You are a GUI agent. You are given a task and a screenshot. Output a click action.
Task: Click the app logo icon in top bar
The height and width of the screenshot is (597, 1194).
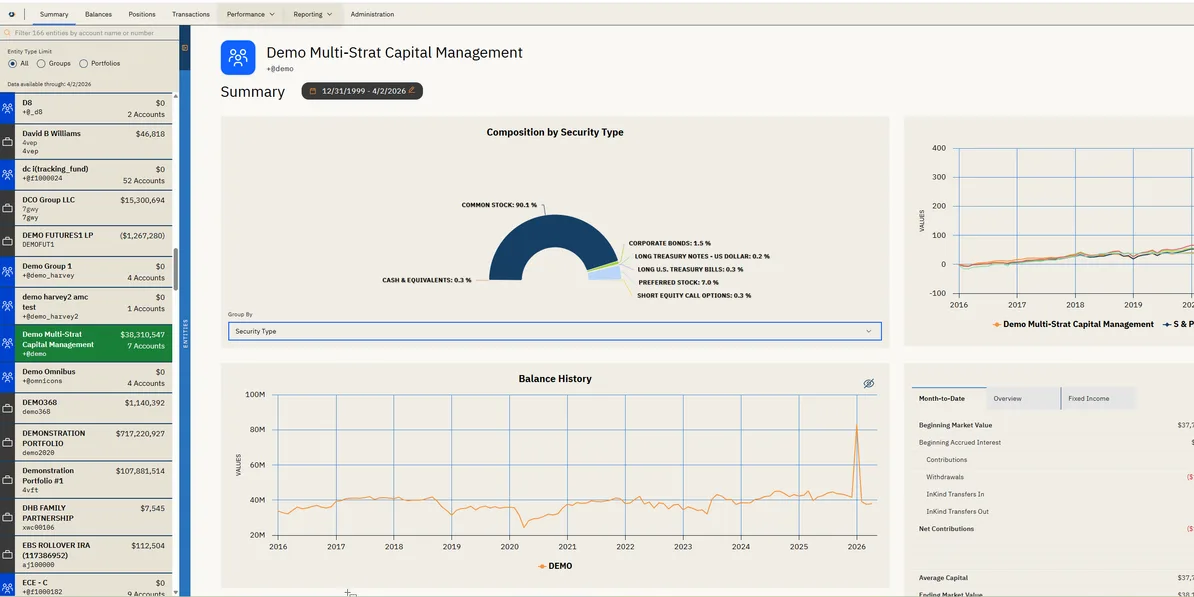tap(11, 14)
